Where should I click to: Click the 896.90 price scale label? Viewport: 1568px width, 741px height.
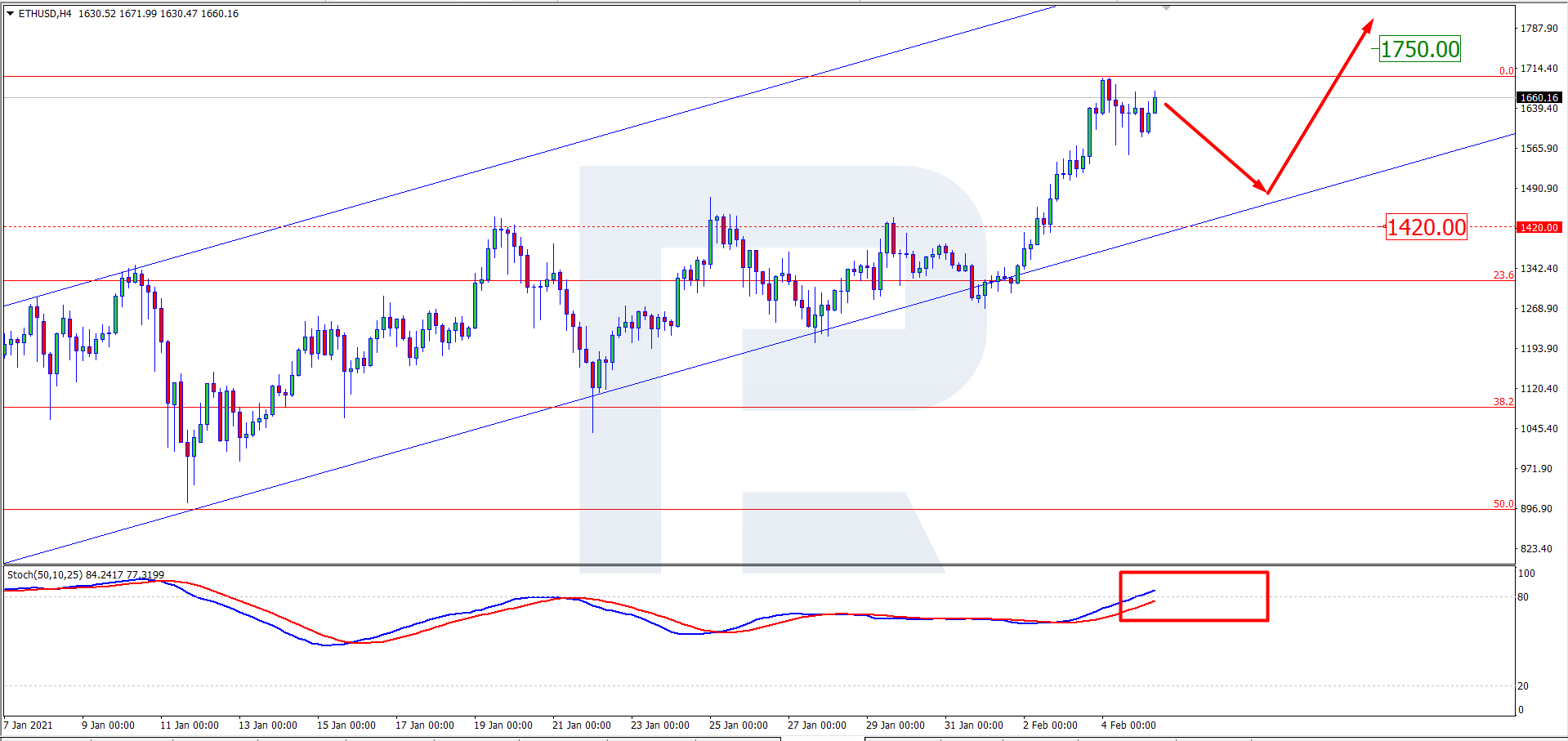pos(1536,509)
